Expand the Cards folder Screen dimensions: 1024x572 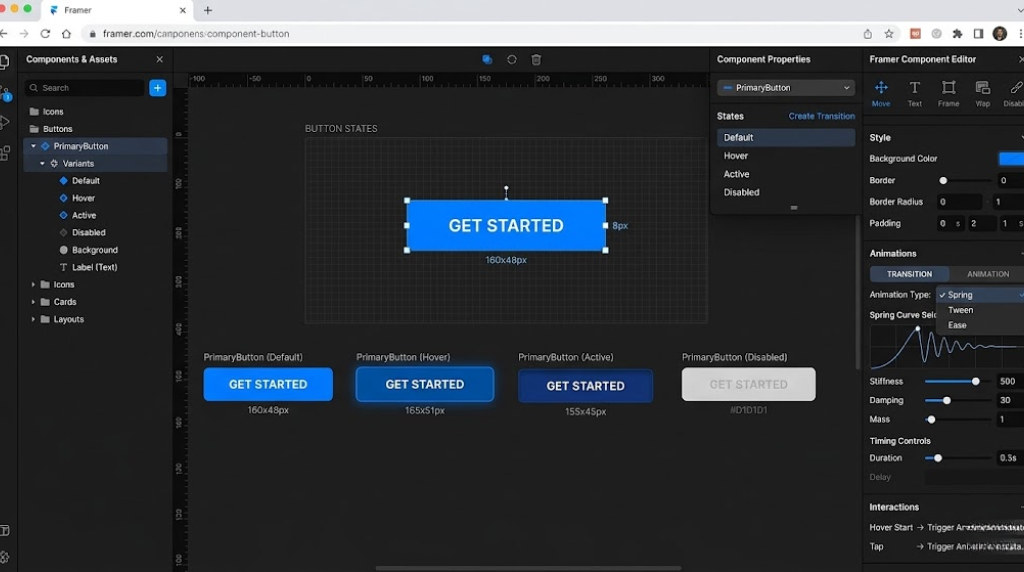pyautogui.click(x=33, y=302)
